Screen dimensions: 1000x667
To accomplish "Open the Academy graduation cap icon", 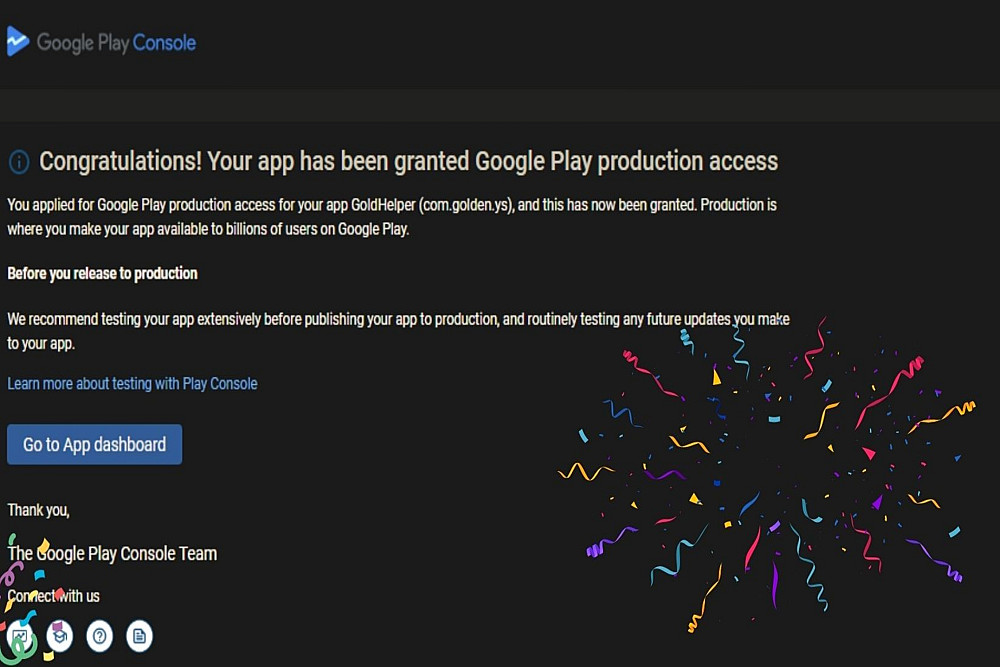I will pos(60,636).
